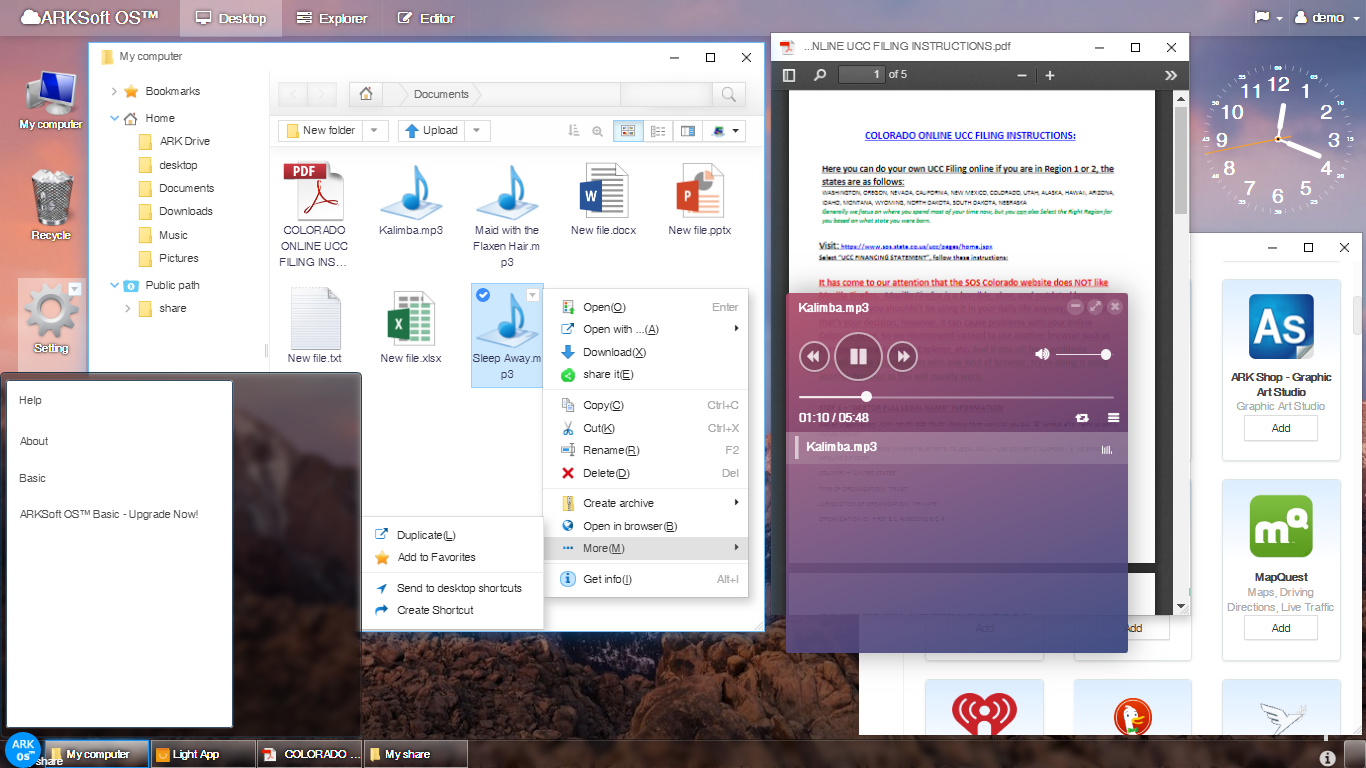Click the home icon in address bar

click(x=366, y=94)
